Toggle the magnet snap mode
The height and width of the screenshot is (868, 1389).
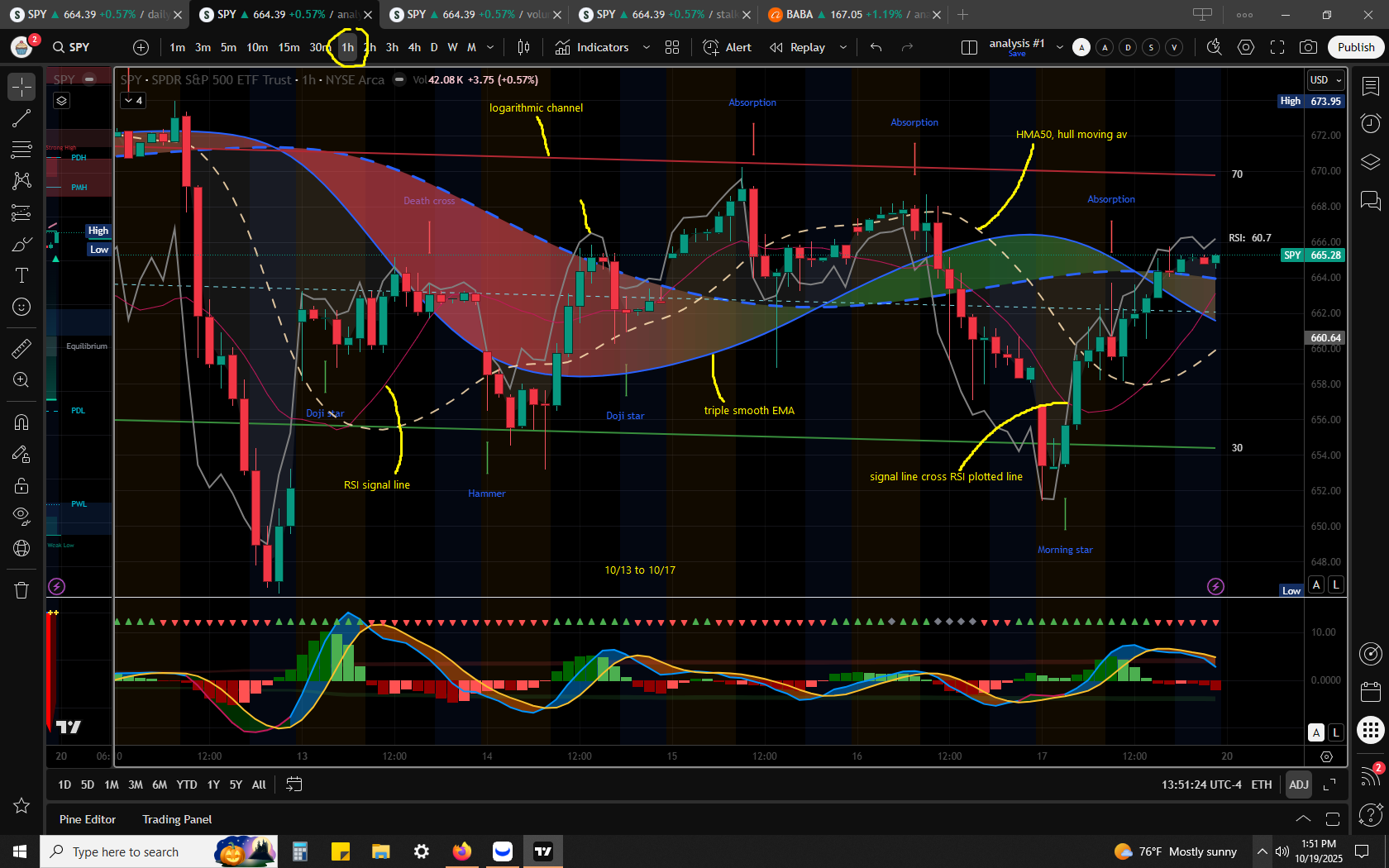21,422
